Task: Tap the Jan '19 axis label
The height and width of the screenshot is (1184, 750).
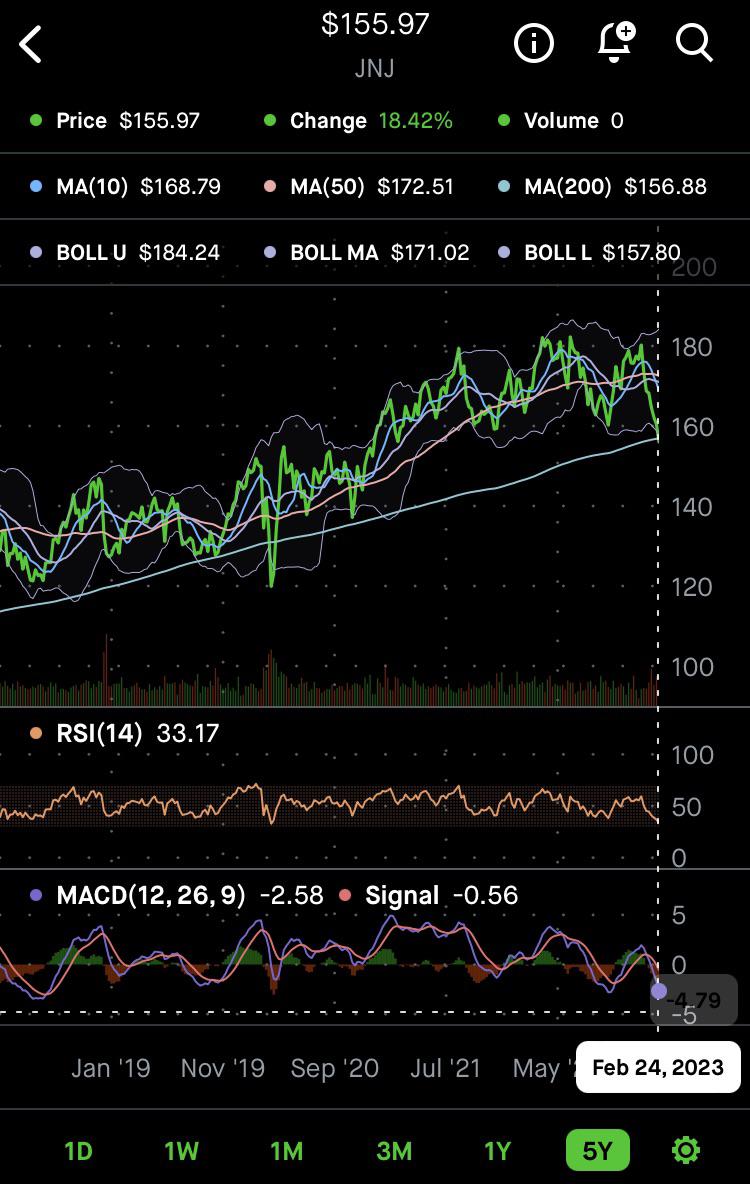Action: click(x=111, y=1068)
